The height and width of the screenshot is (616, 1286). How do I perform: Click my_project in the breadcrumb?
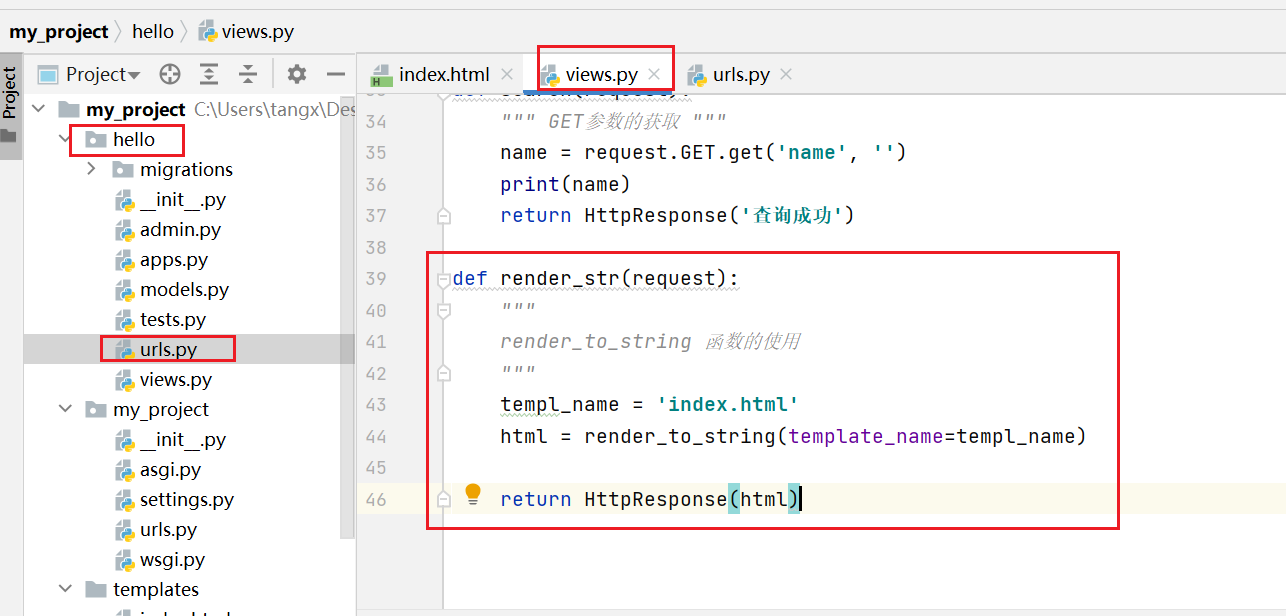tap(59, 31)
